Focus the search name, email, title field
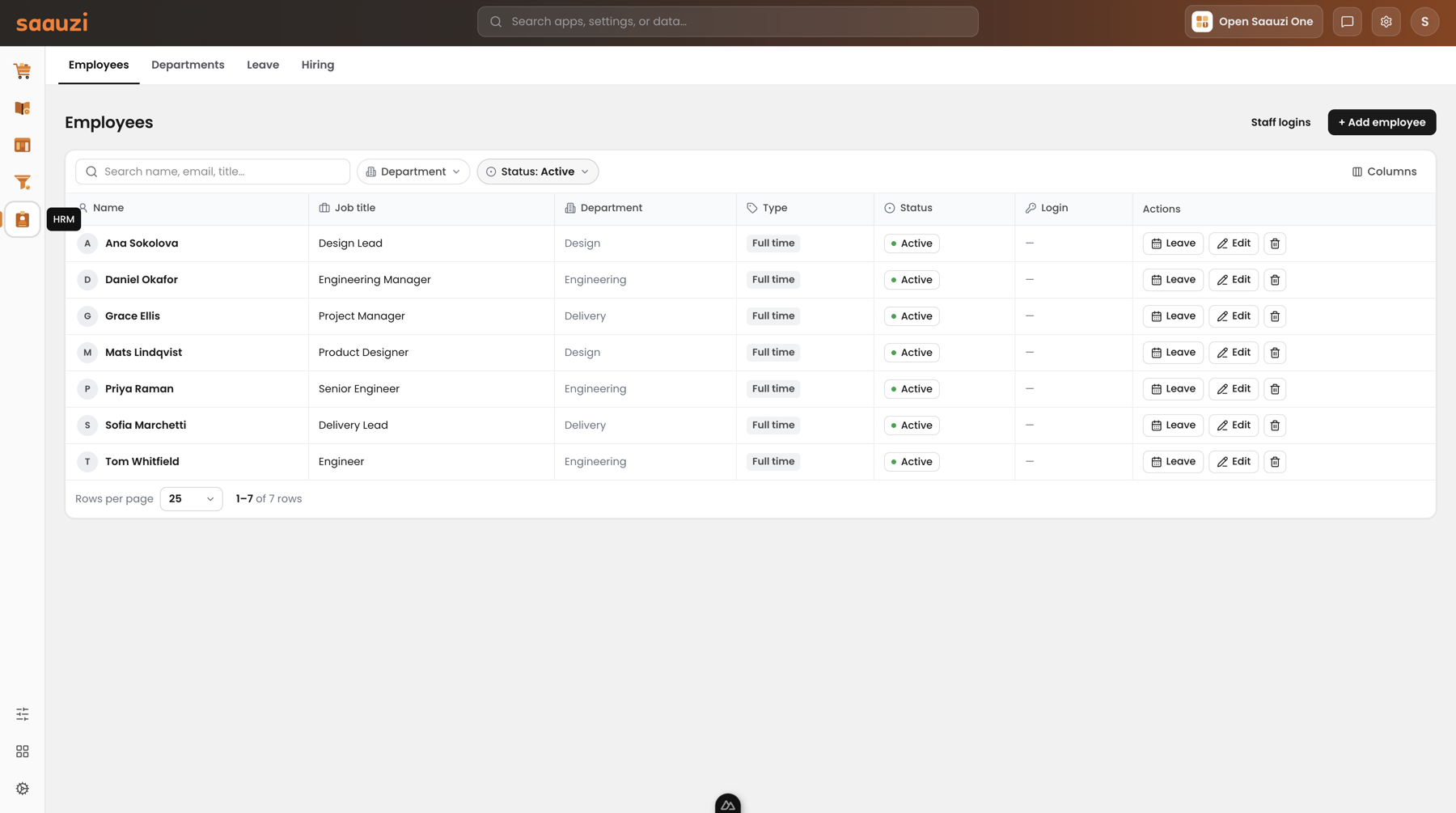Screen dimensions: 1456x813 pos(213,171)
